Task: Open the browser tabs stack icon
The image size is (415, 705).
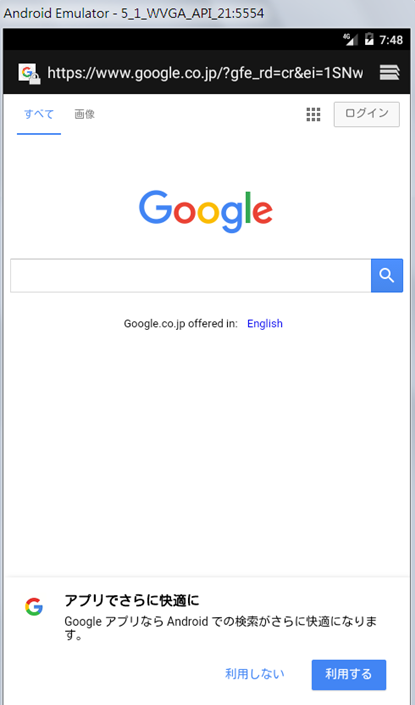Action: pos(389,72)
